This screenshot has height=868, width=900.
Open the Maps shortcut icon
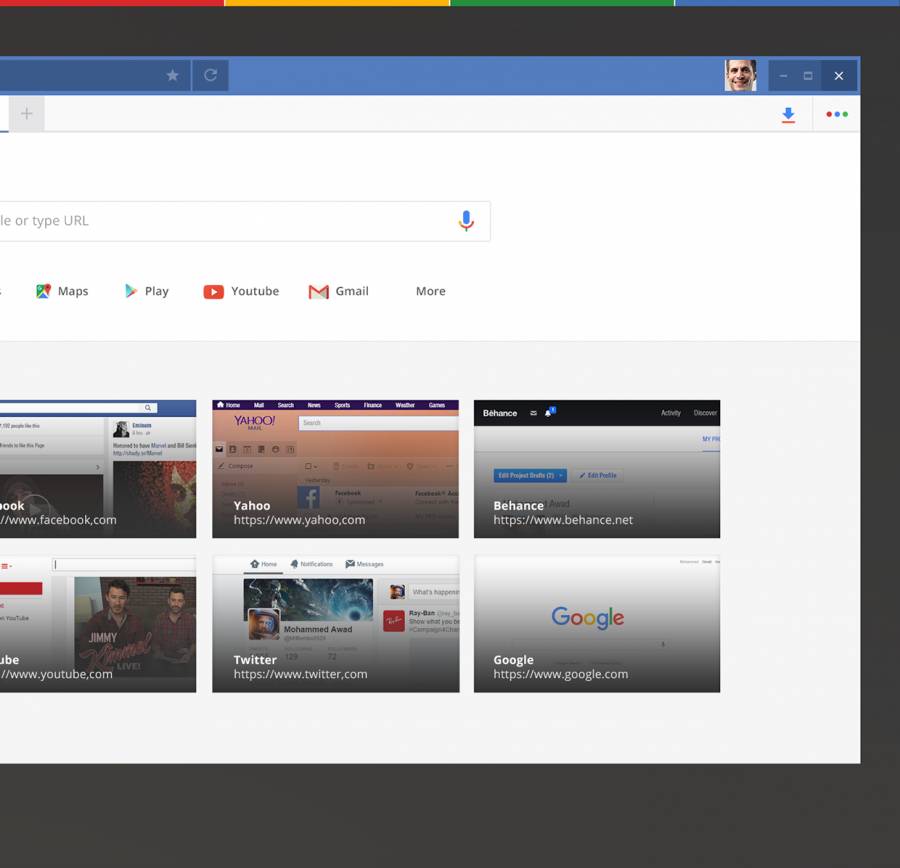44,291
